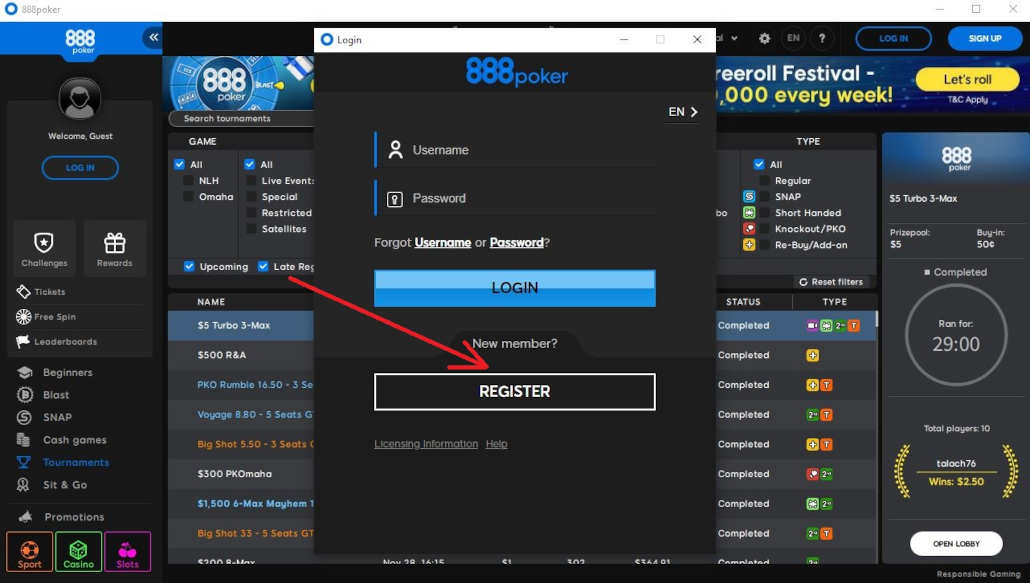This screenshot has width=1030, height=583.
Task: Click the OPEN LOBBY button
Action: tap(956, 544)
